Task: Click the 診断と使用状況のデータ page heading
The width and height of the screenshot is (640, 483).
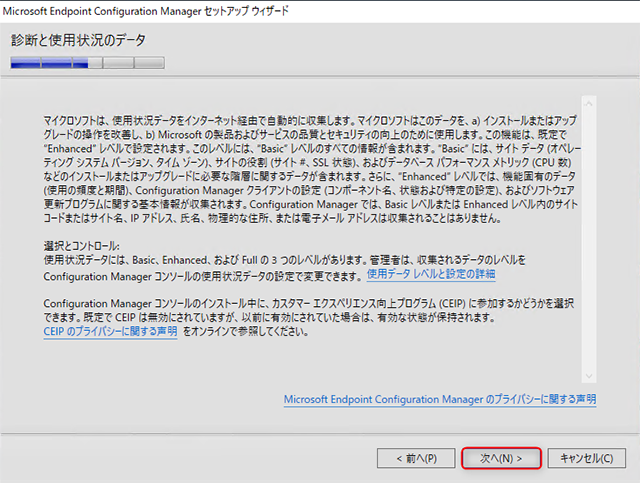Action: pos(78,40)
